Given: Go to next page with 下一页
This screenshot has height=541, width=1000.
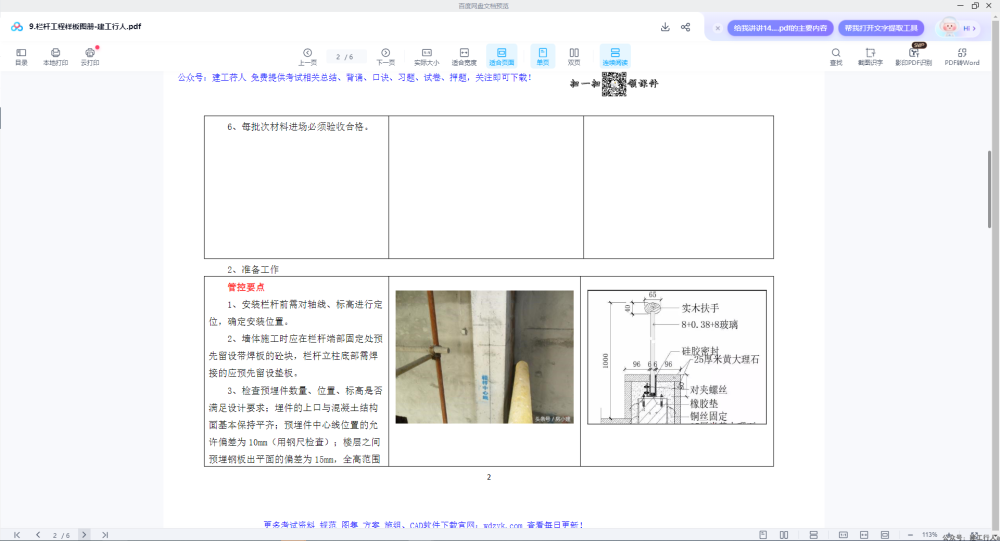Looking at the screenshot, I should pos(385,56).
